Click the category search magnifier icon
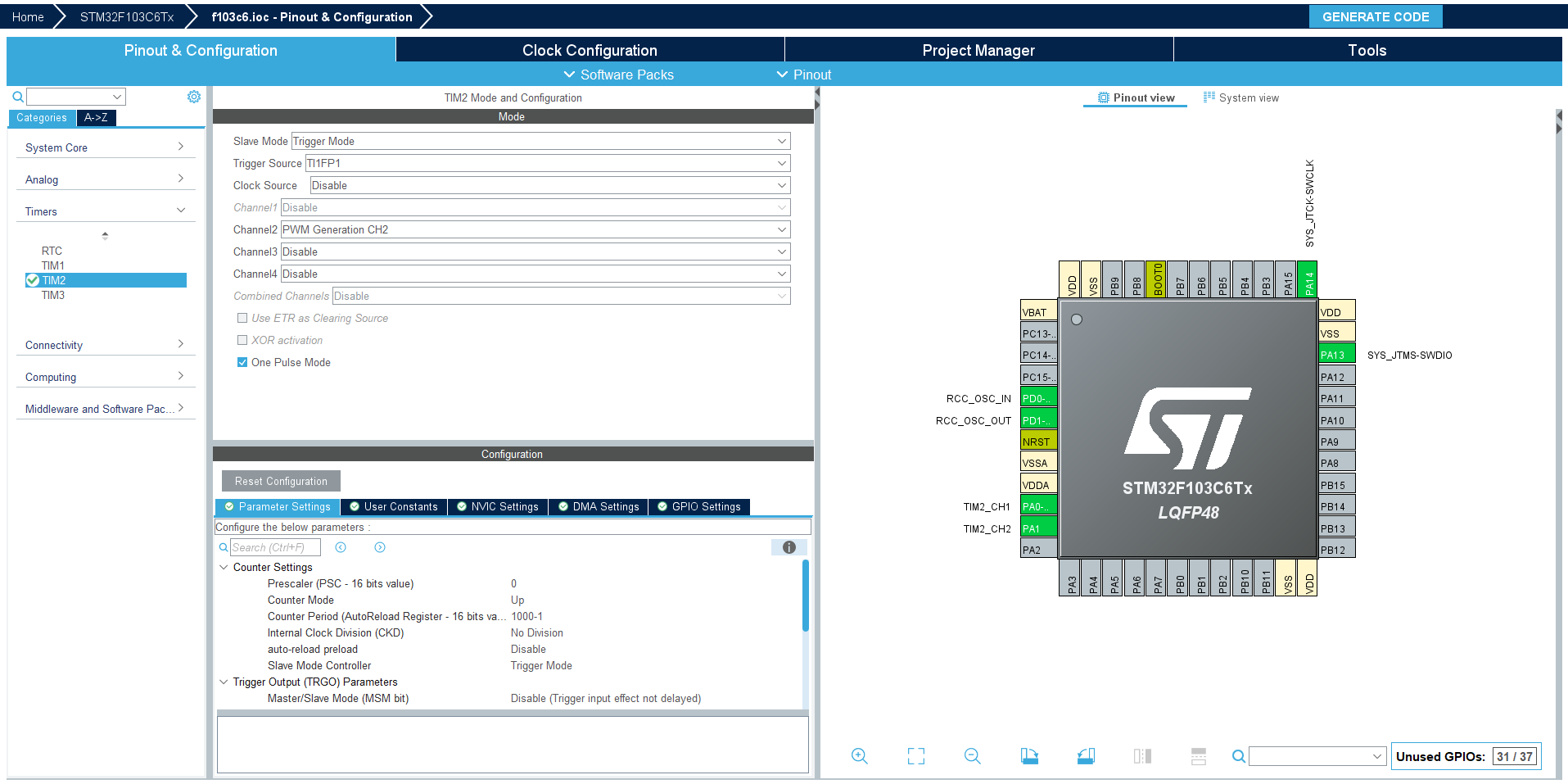This screenshot has width=1568, height=784. click(x=18, y=97)
